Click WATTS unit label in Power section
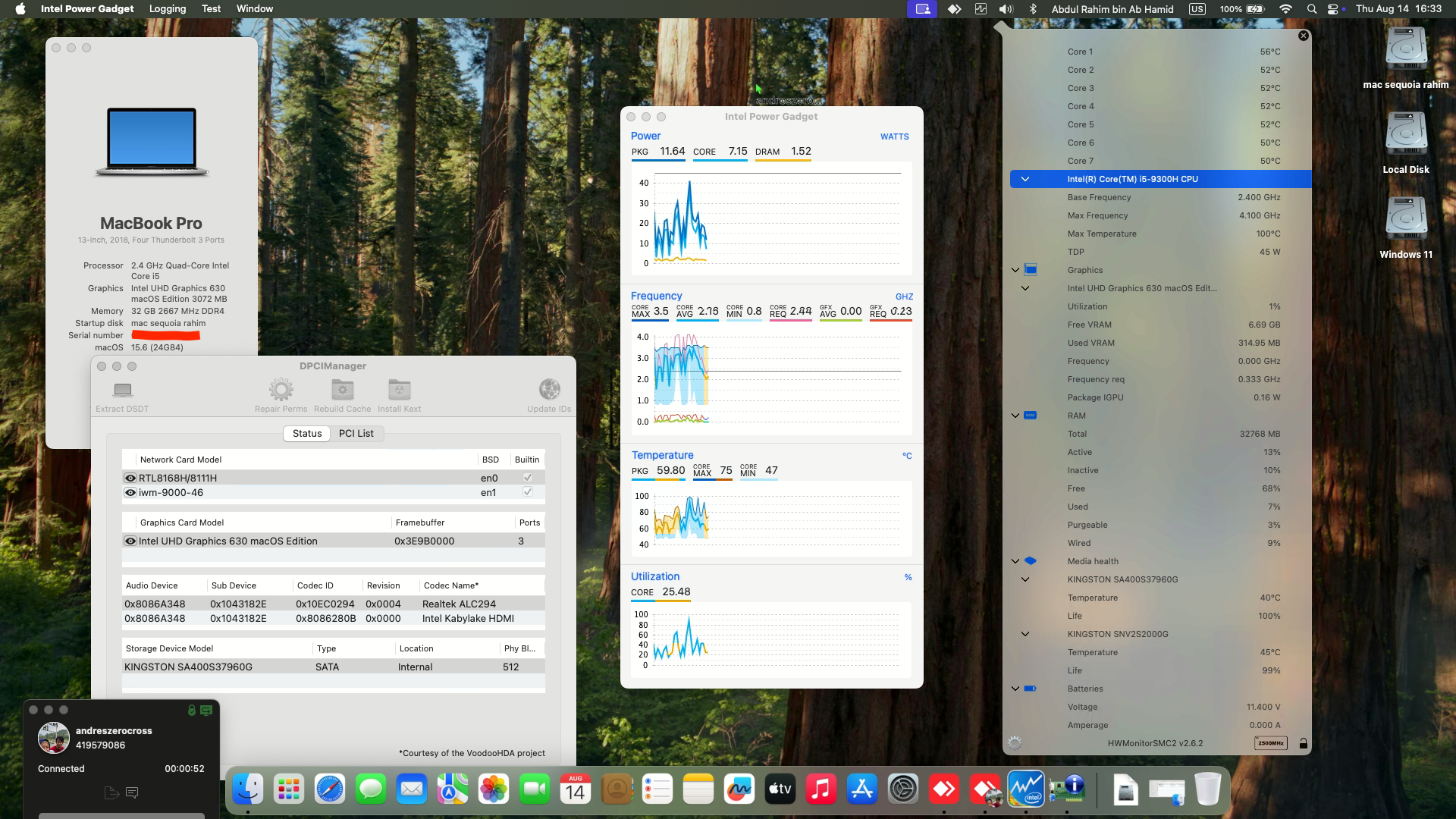1456x819 pixels. click(x=894, y=136)
